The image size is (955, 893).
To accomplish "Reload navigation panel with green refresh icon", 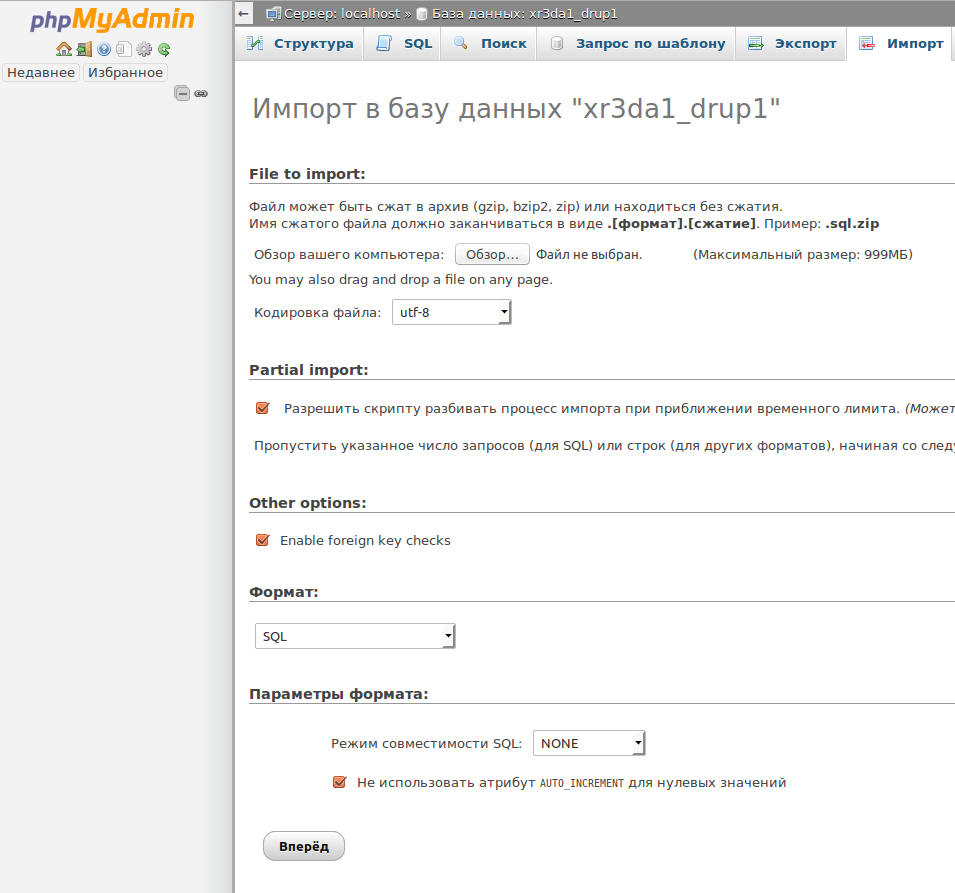I will [x=164, y=49].
